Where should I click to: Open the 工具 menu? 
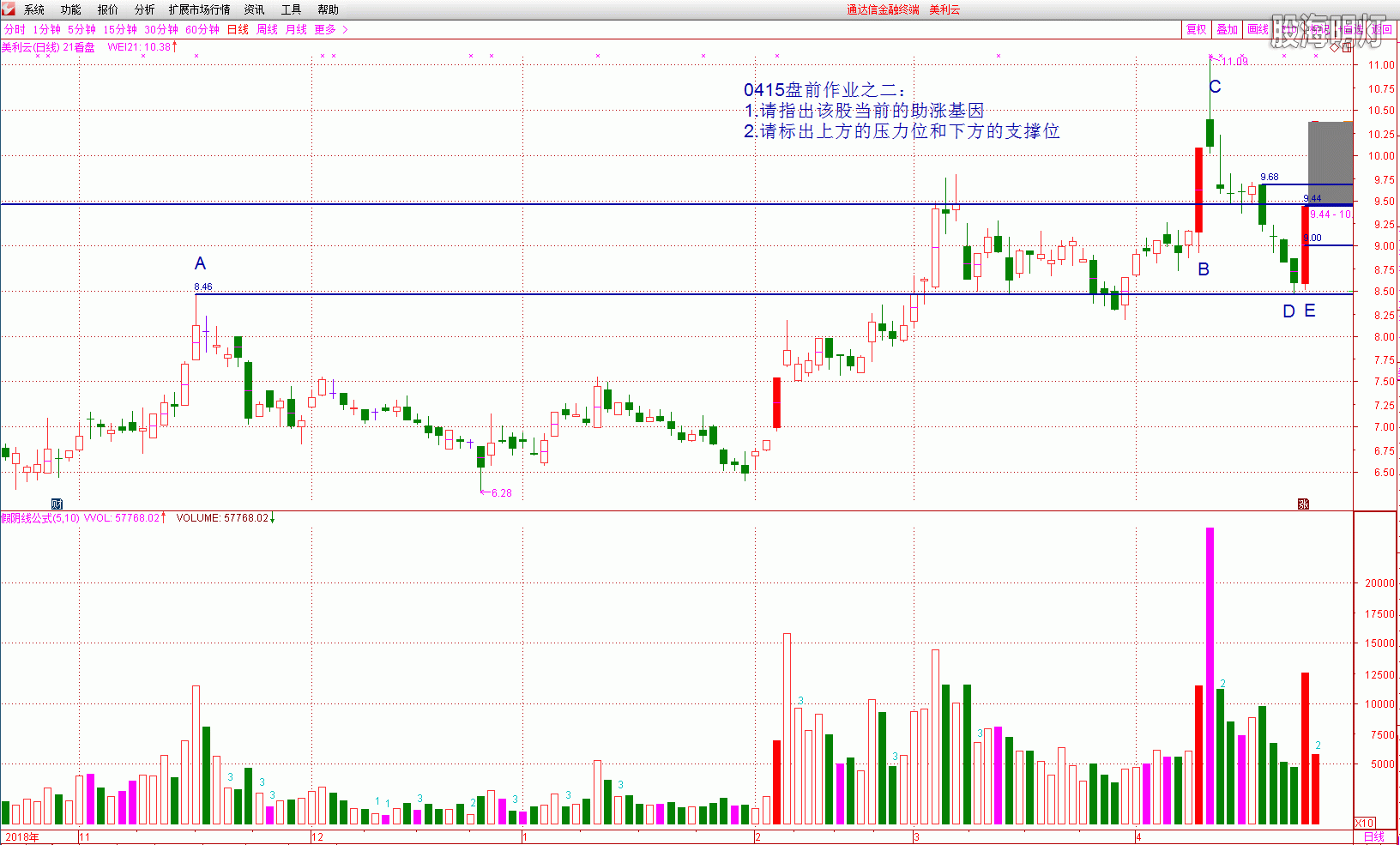(x=292, y=9)
